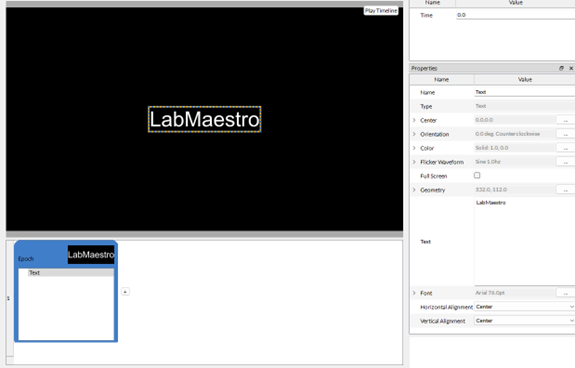The width and height of the screenshot is (575, 368).
Task: Select the Text item in Epoch list
Action: click(x=70, y=273)
